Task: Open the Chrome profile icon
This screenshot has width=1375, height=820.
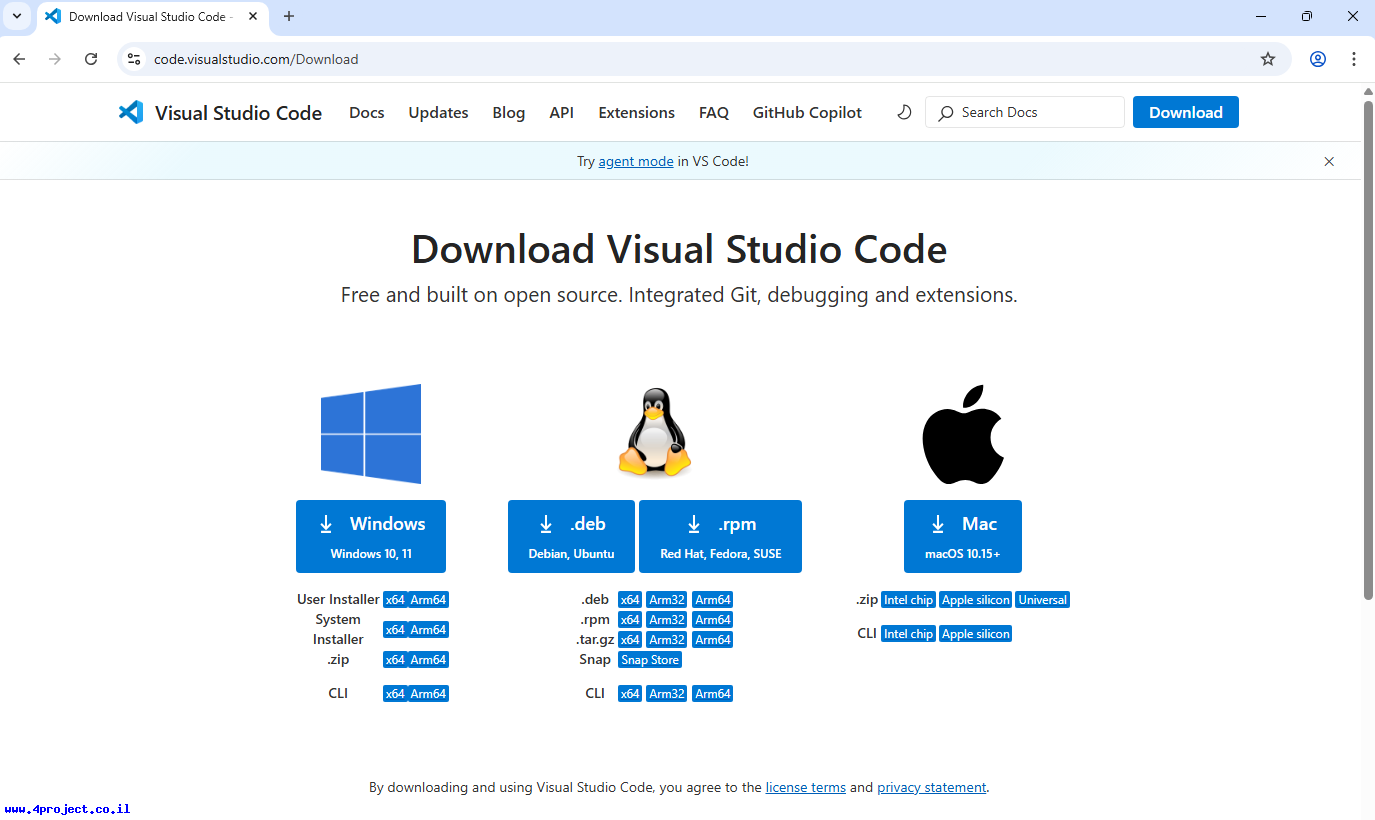Action: click(x=1318, y=59)
